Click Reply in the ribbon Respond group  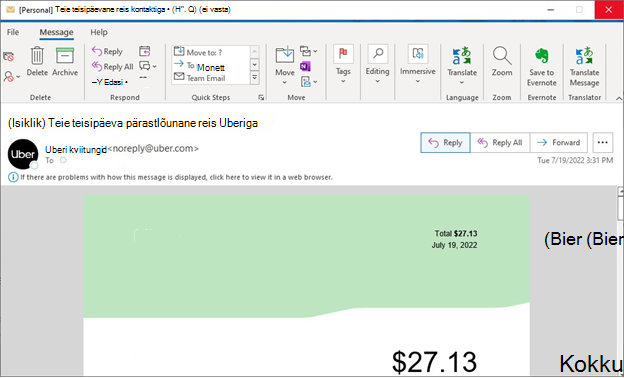point(107,51)
